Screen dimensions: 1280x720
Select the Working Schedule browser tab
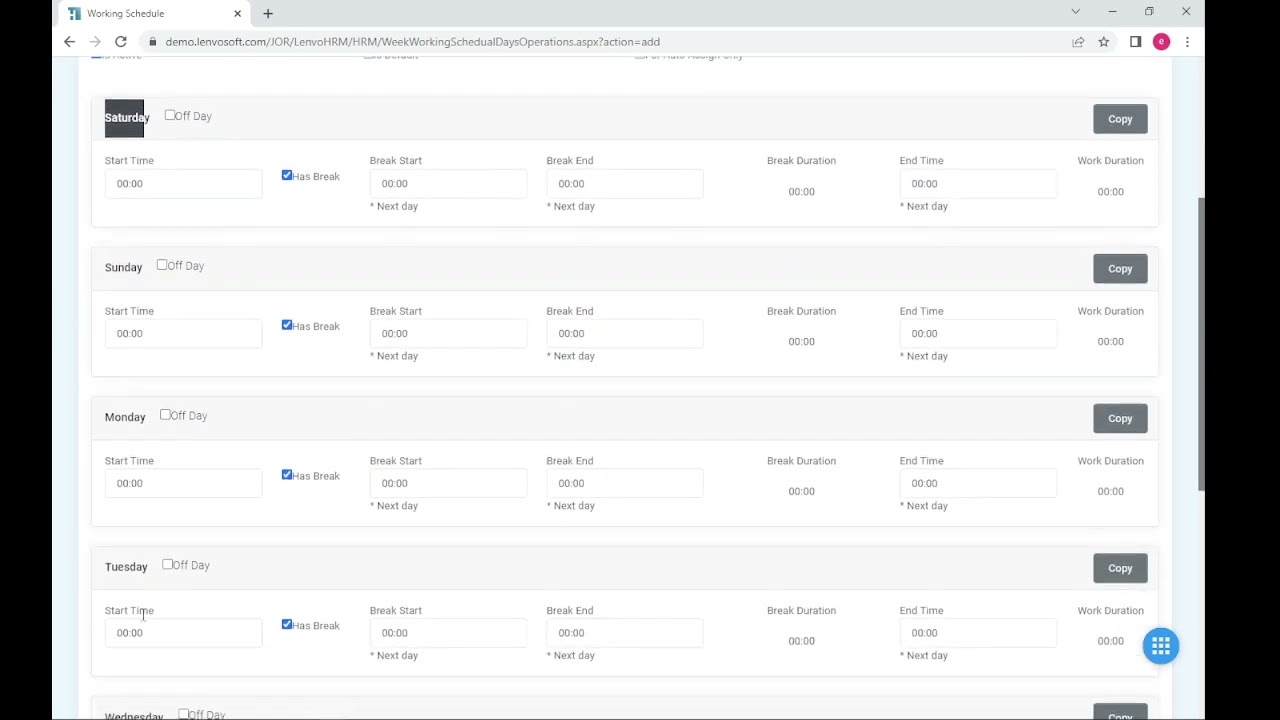point(150,14)
